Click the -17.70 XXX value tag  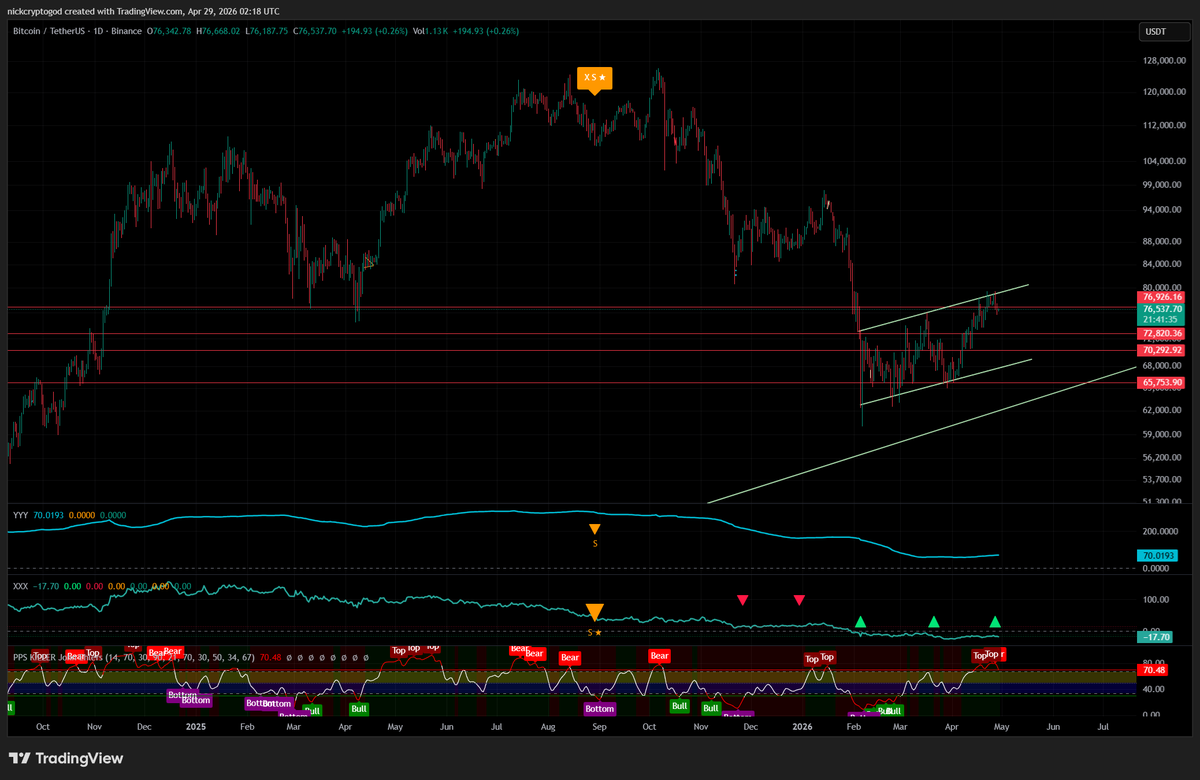[1155, 636]
